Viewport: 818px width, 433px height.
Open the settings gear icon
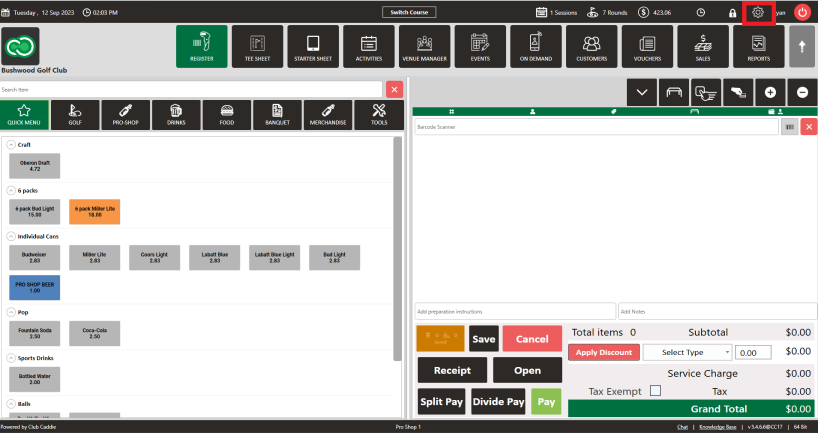tap(758, 13)
